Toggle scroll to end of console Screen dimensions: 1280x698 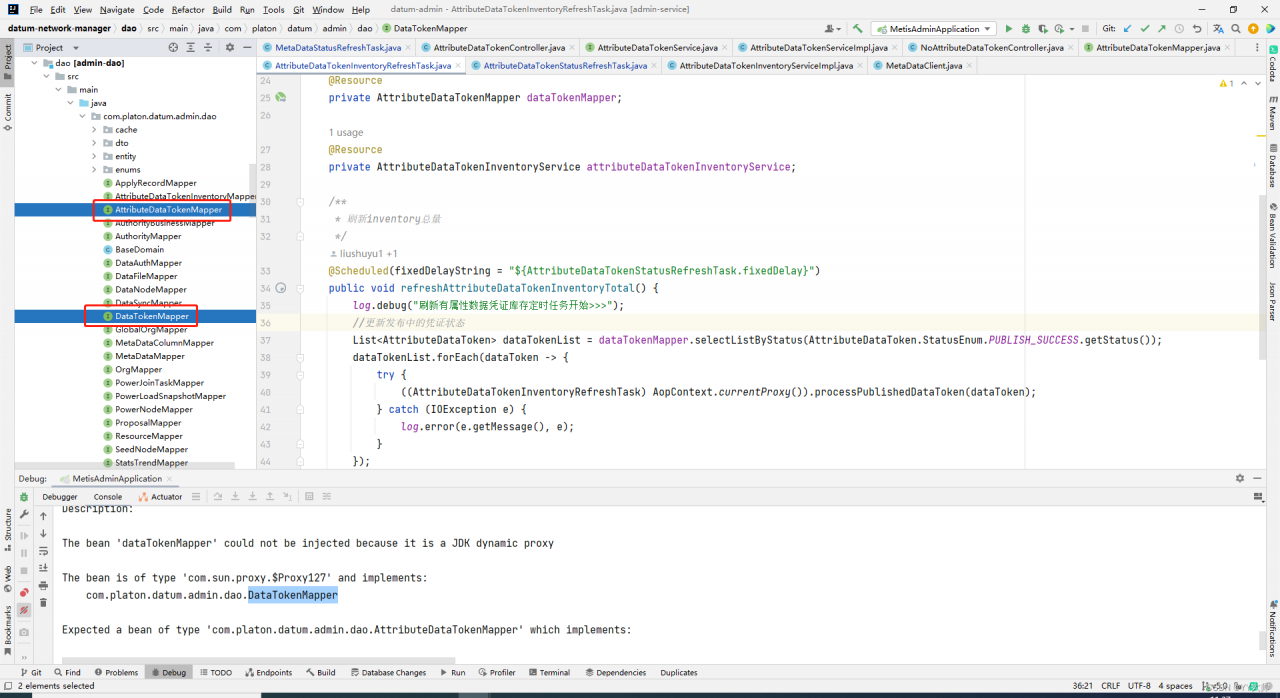(x=43, y=568)
